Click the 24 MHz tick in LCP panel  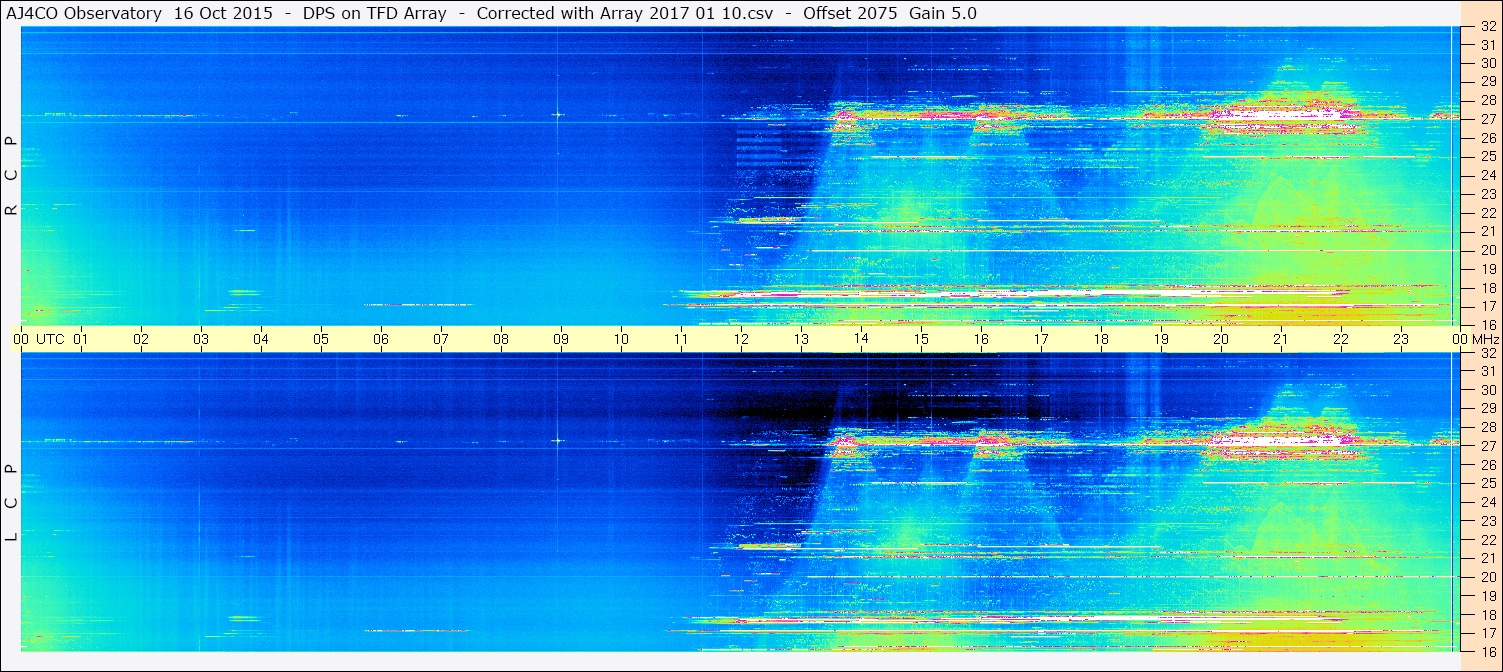pos(1488,502)
